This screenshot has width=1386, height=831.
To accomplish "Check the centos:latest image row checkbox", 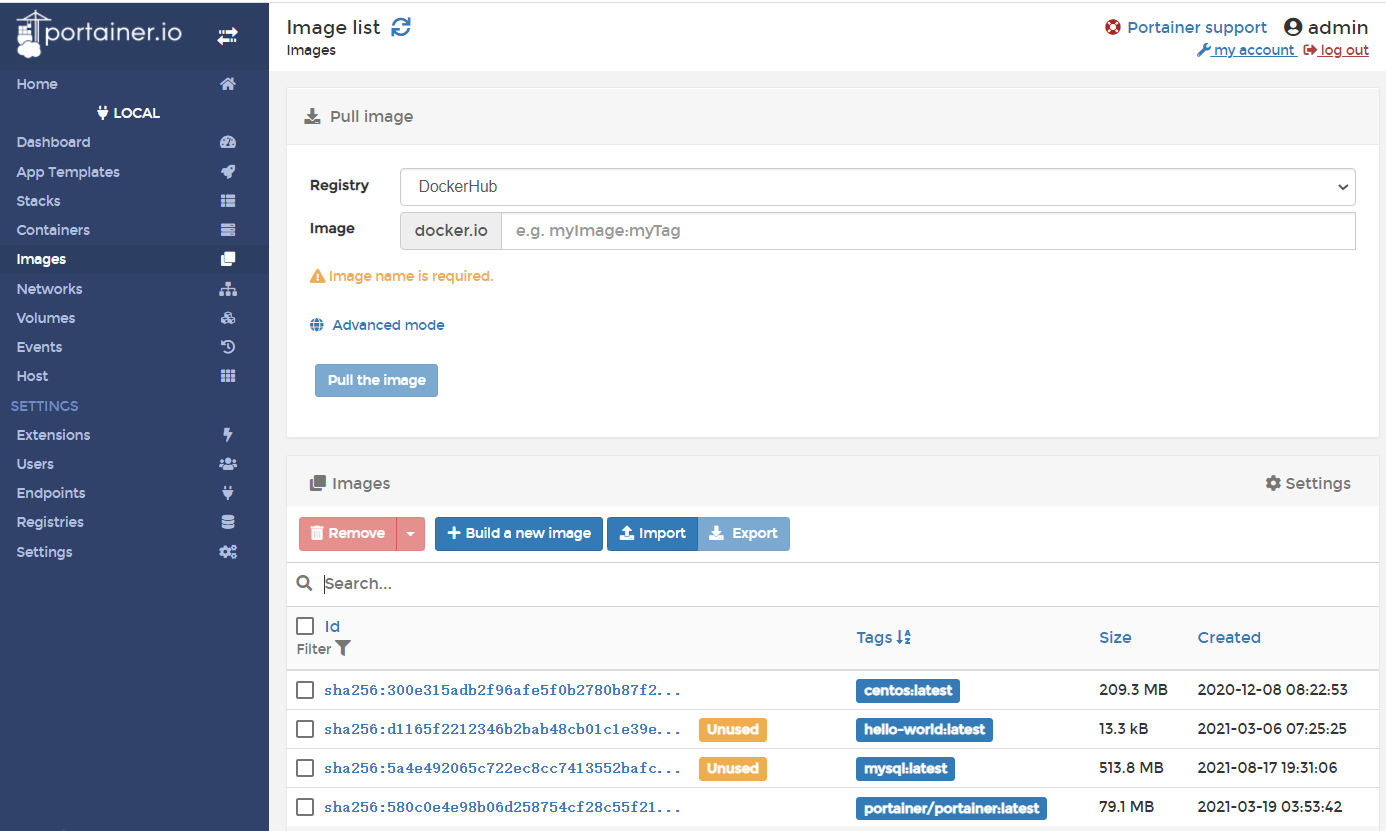I will coord(305,690).
